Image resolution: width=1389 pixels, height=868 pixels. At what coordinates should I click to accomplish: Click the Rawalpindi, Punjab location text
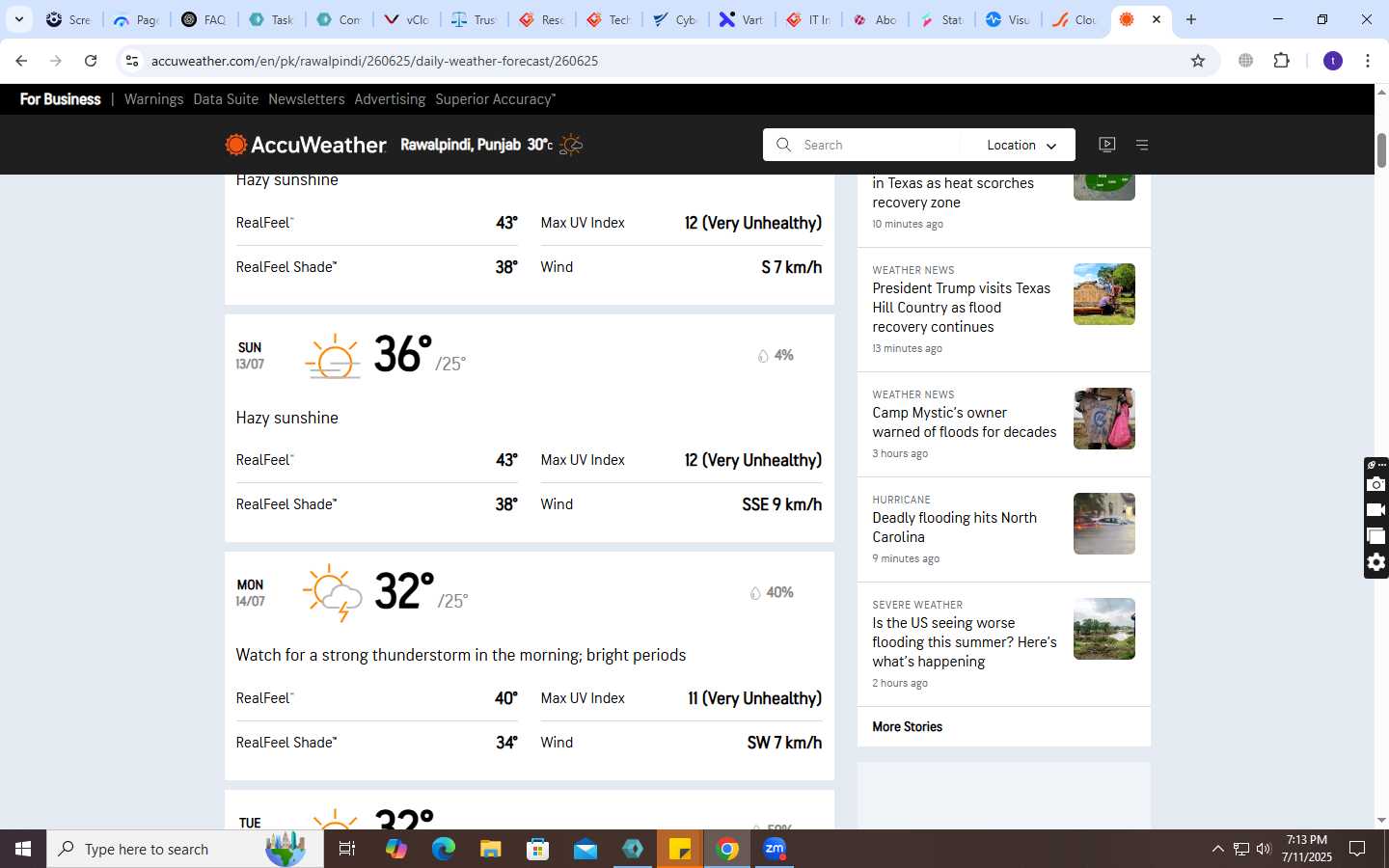(460, 145)
